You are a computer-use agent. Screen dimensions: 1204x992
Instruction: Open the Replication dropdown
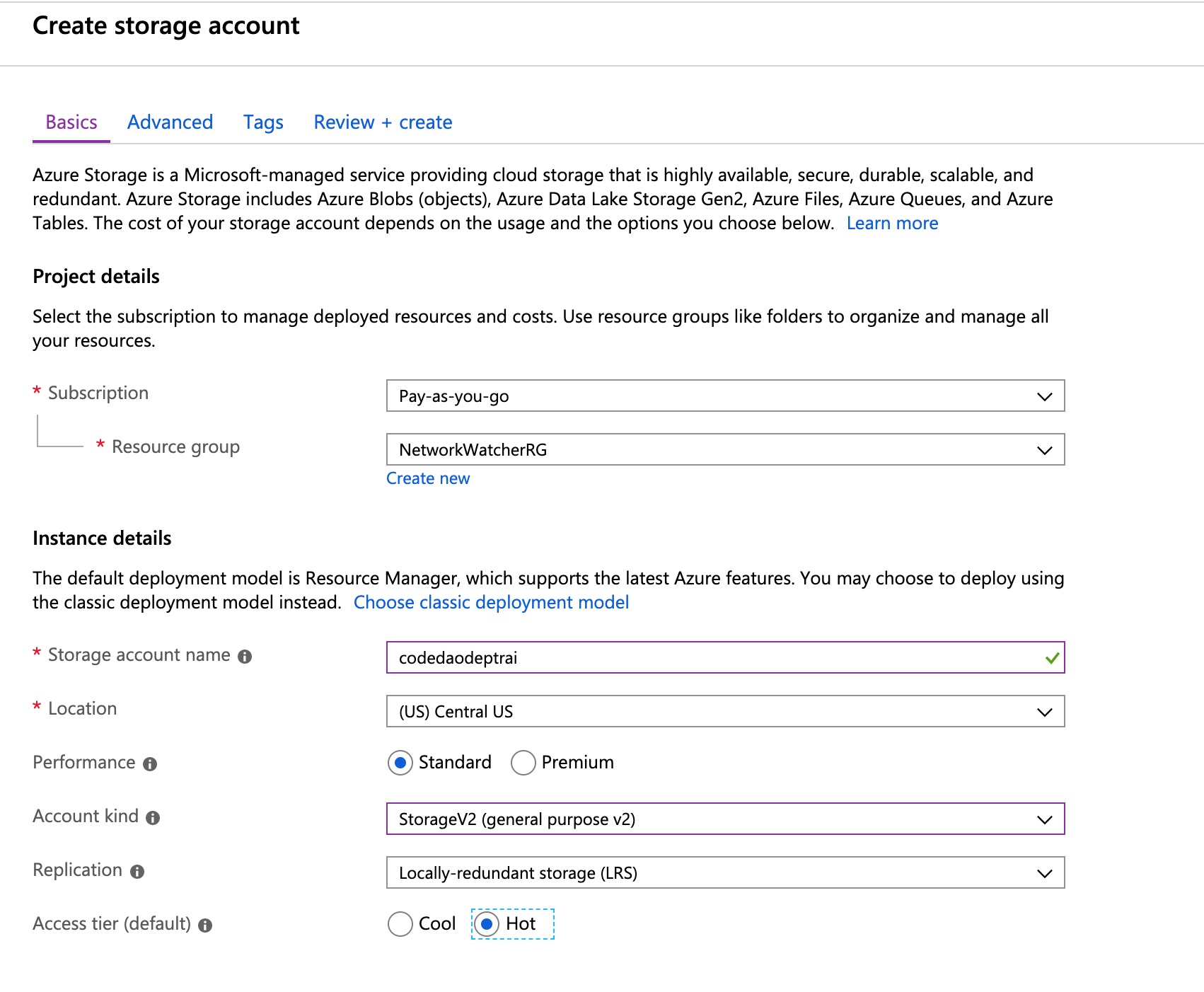coord(725,873)
